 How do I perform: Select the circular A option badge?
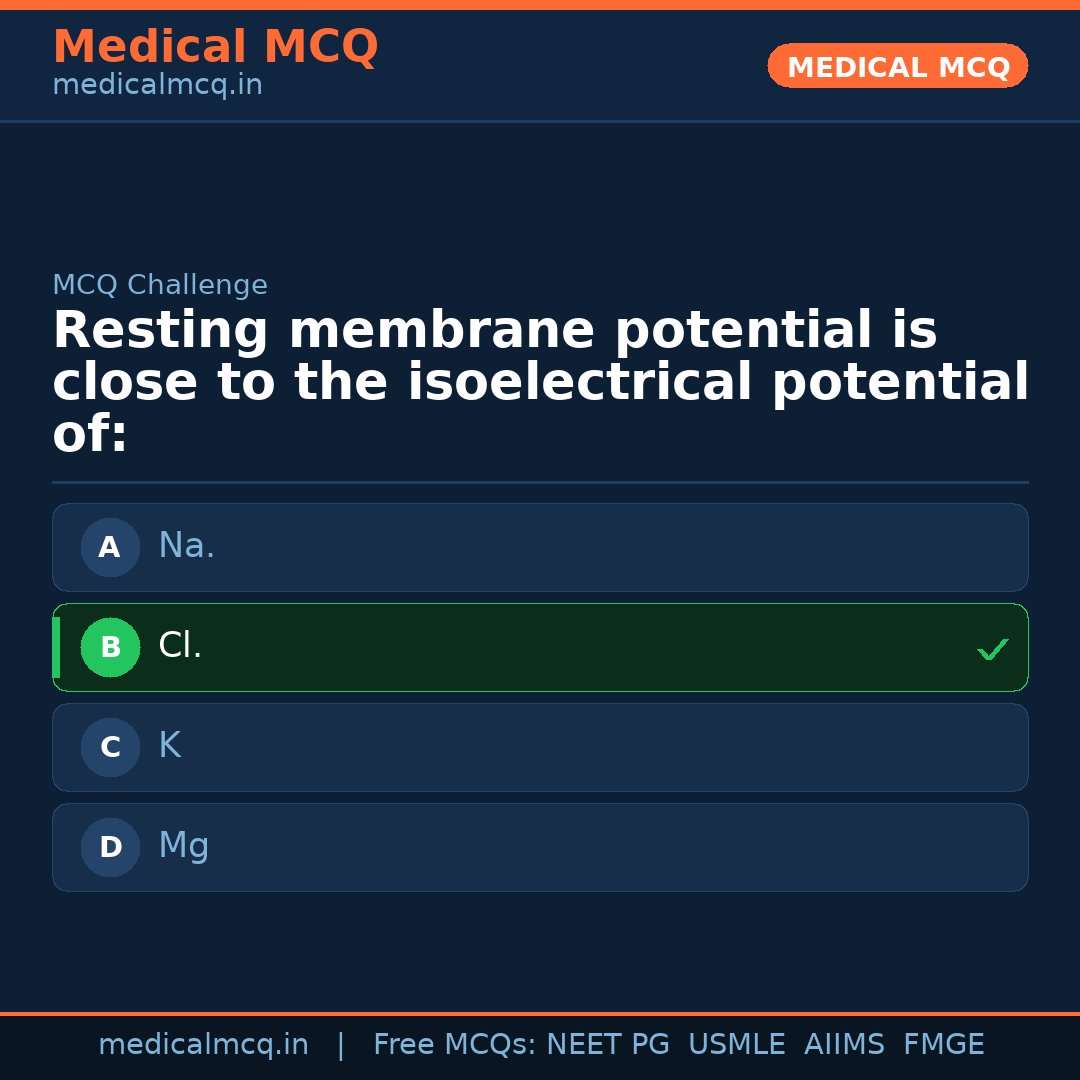pyautogui.click(x=110, y=547)
